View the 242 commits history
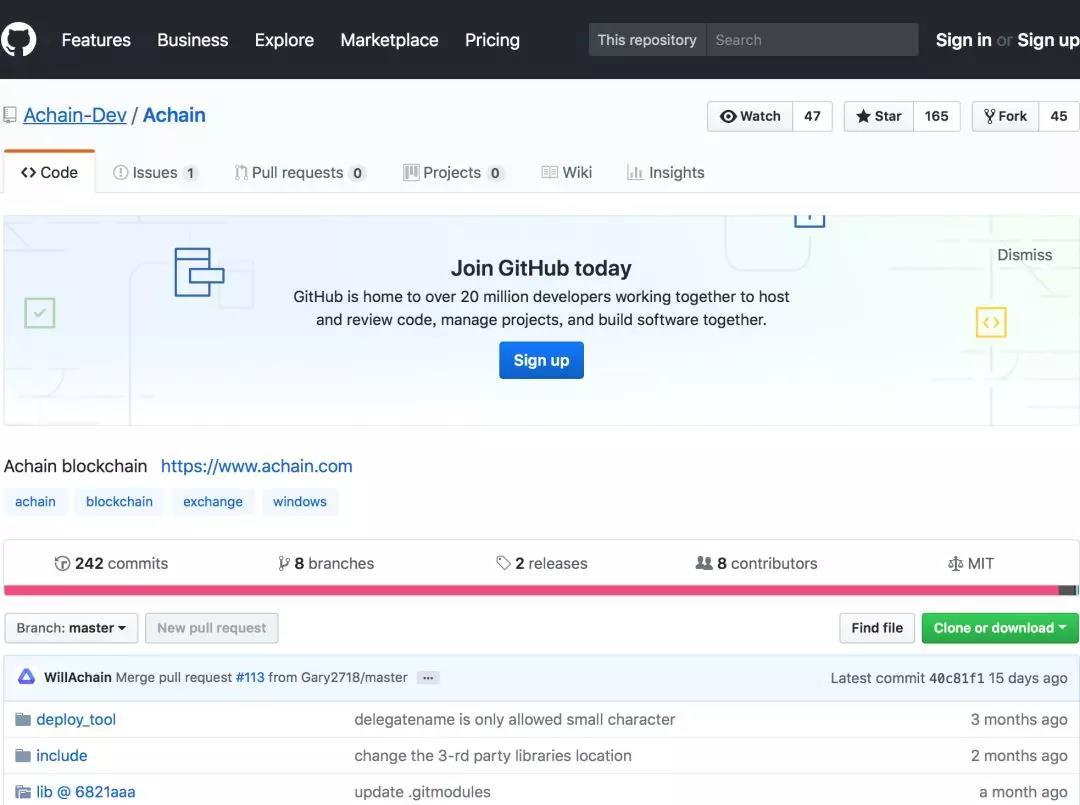Image resolution: width=1080 pixels, height=805 pixels. pos(111,563)
